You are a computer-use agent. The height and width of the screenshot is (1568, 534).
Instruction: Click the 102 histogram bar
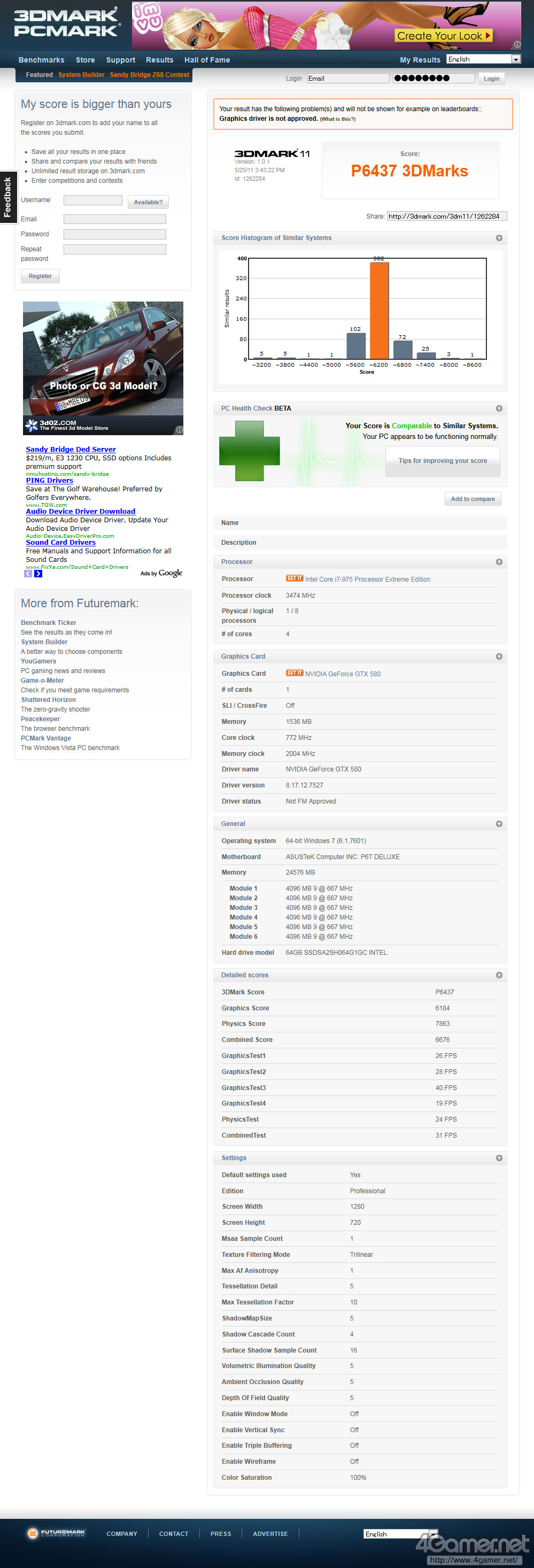pyautogui.click(x=356, y=346)
